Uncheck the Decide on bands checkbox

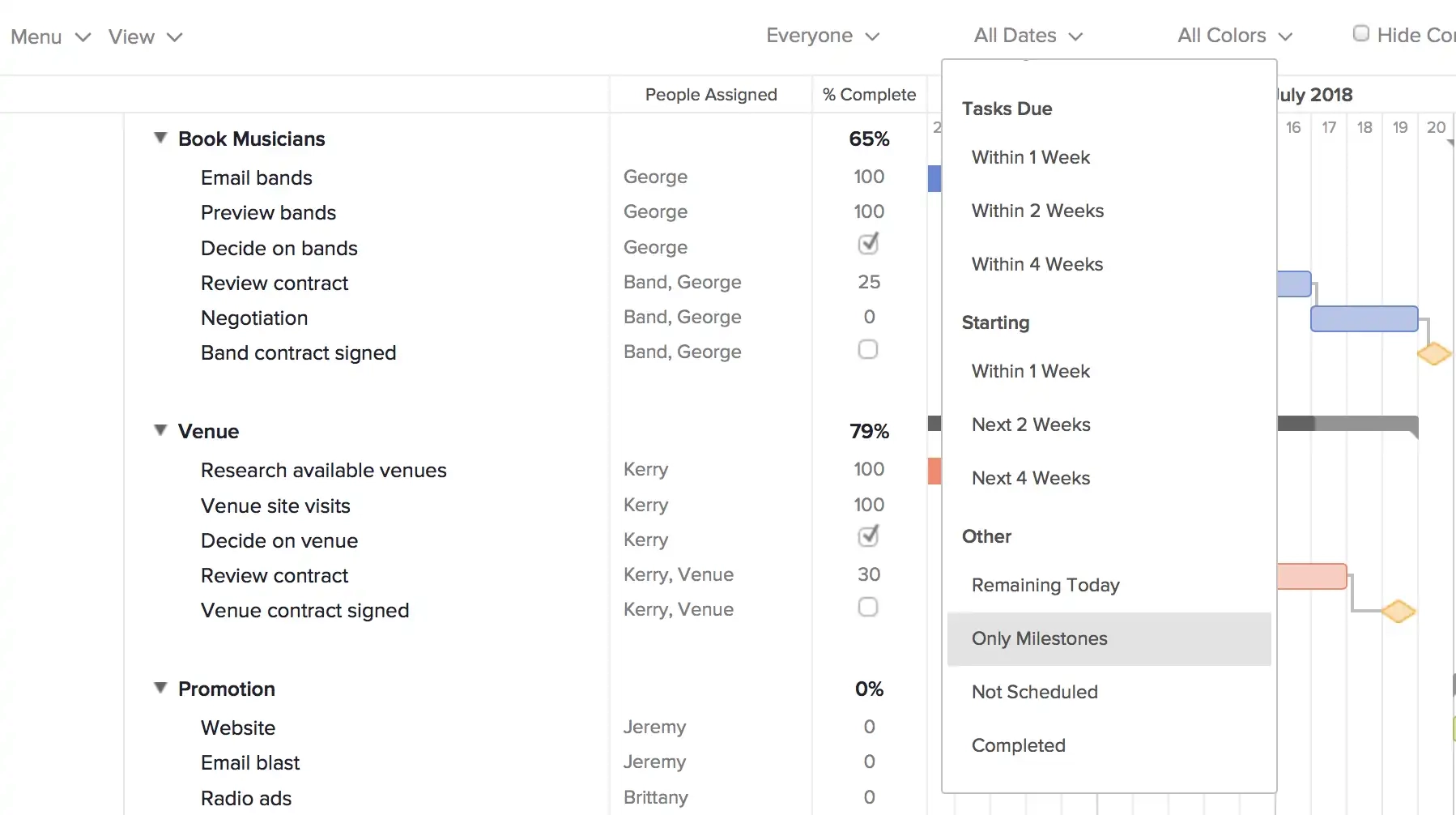pos(868,244)
